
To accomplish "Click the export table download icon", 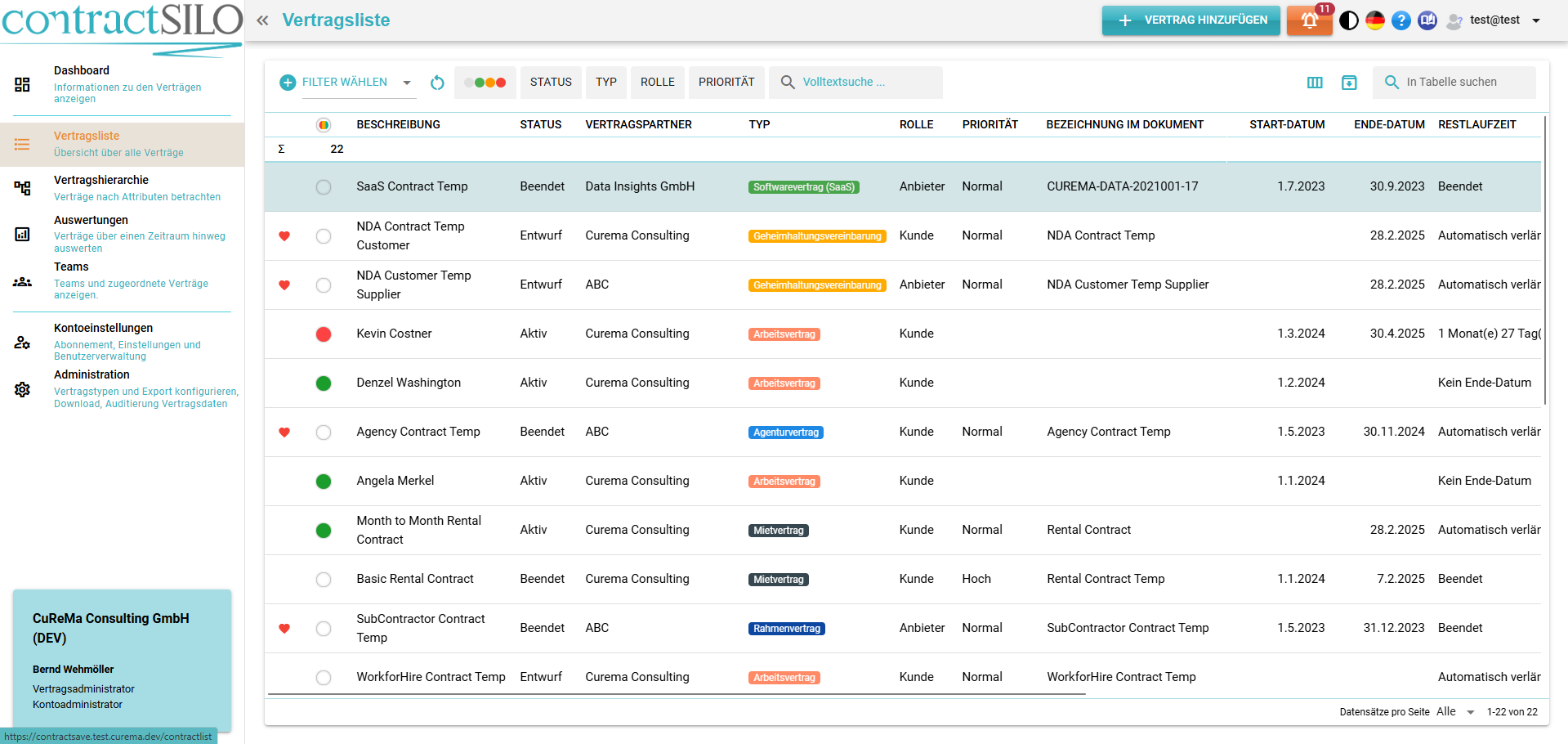I will click(x=1349, y=83).
